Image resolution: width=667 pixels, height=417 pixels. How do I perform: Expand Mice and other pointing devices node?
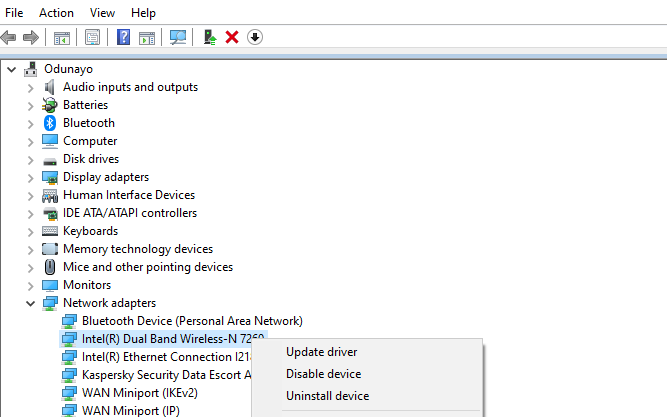point(31,268)
